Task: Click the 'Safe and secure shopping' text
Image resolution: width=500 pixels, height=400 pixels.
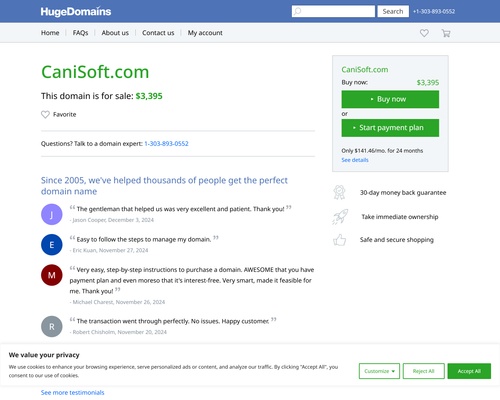Action: tap(397, 240)
